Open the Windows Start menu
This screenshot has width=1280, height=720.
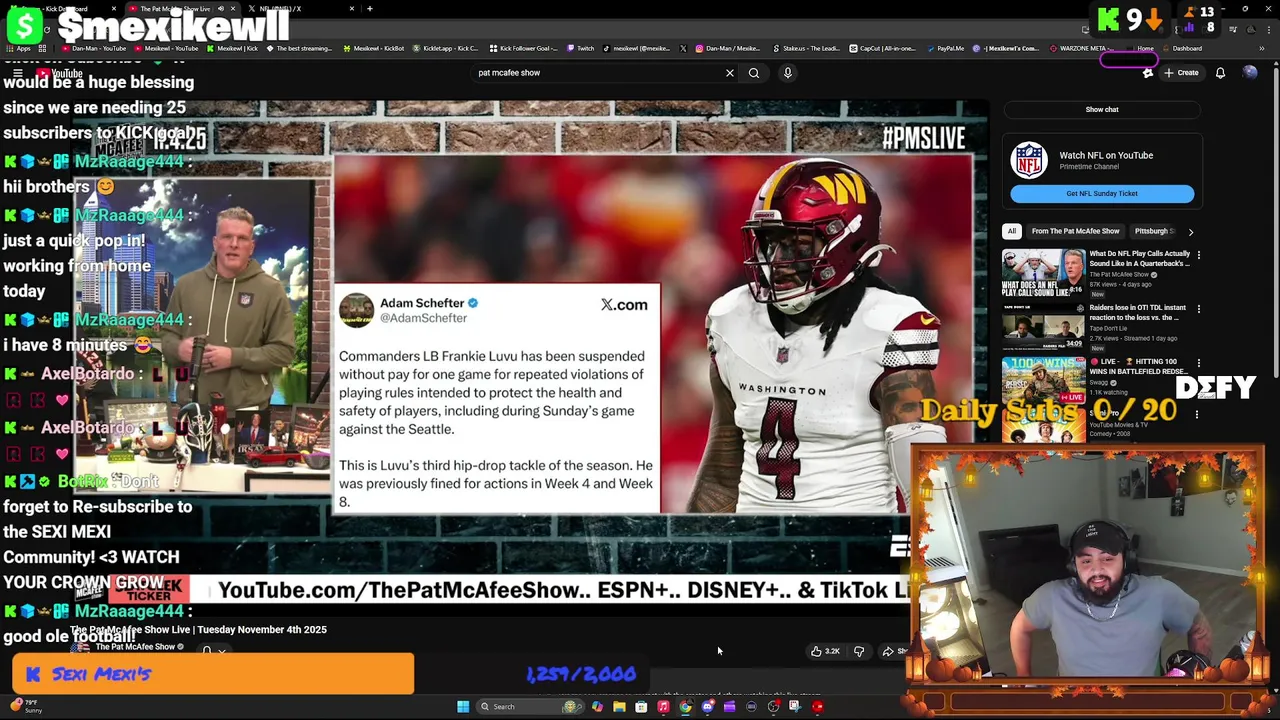click(x=463, y=707)
